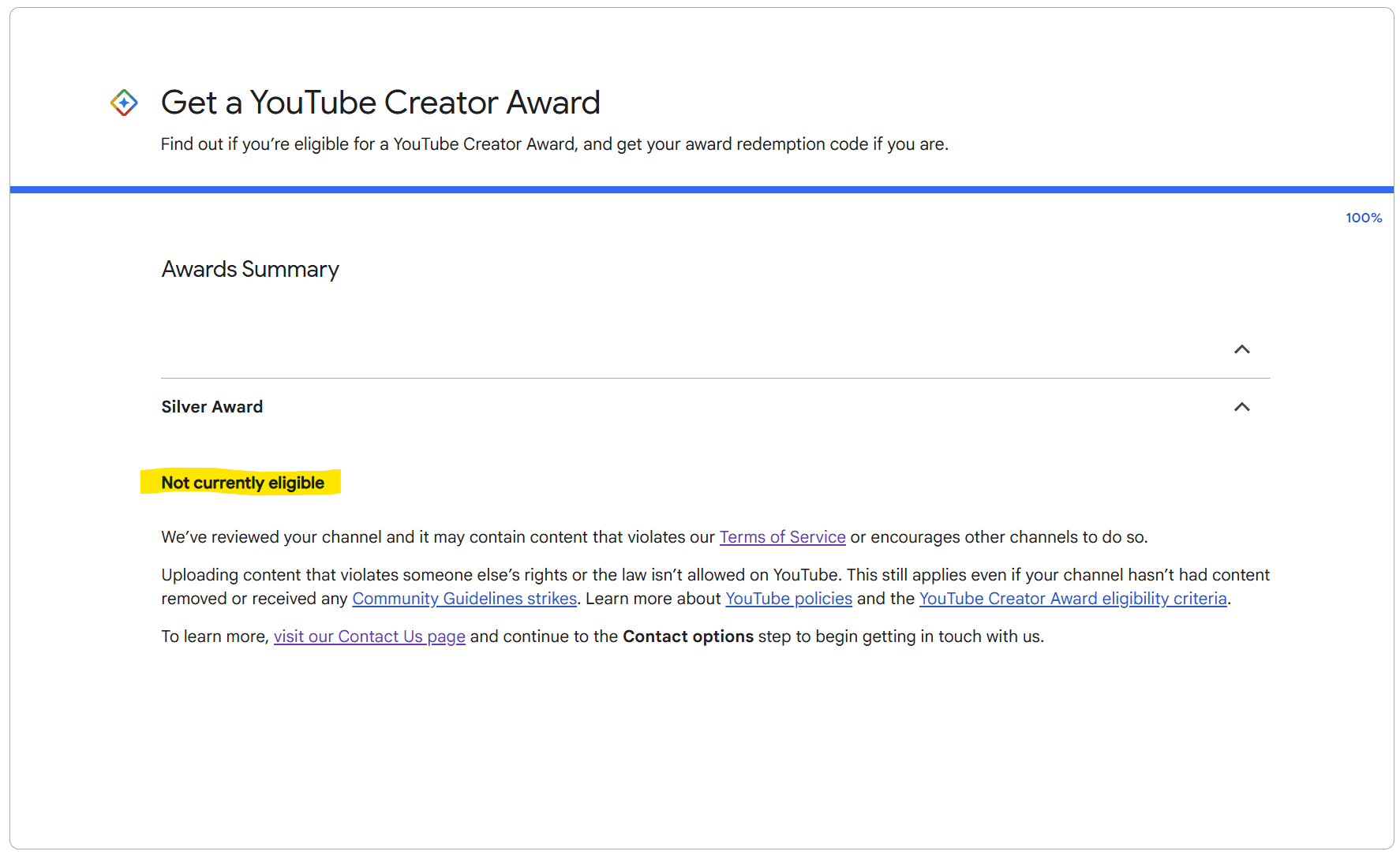Click the colorful diamond help icon
Image resolution: width=1400 pixels, height=855 pixels.
click(124, 103)
